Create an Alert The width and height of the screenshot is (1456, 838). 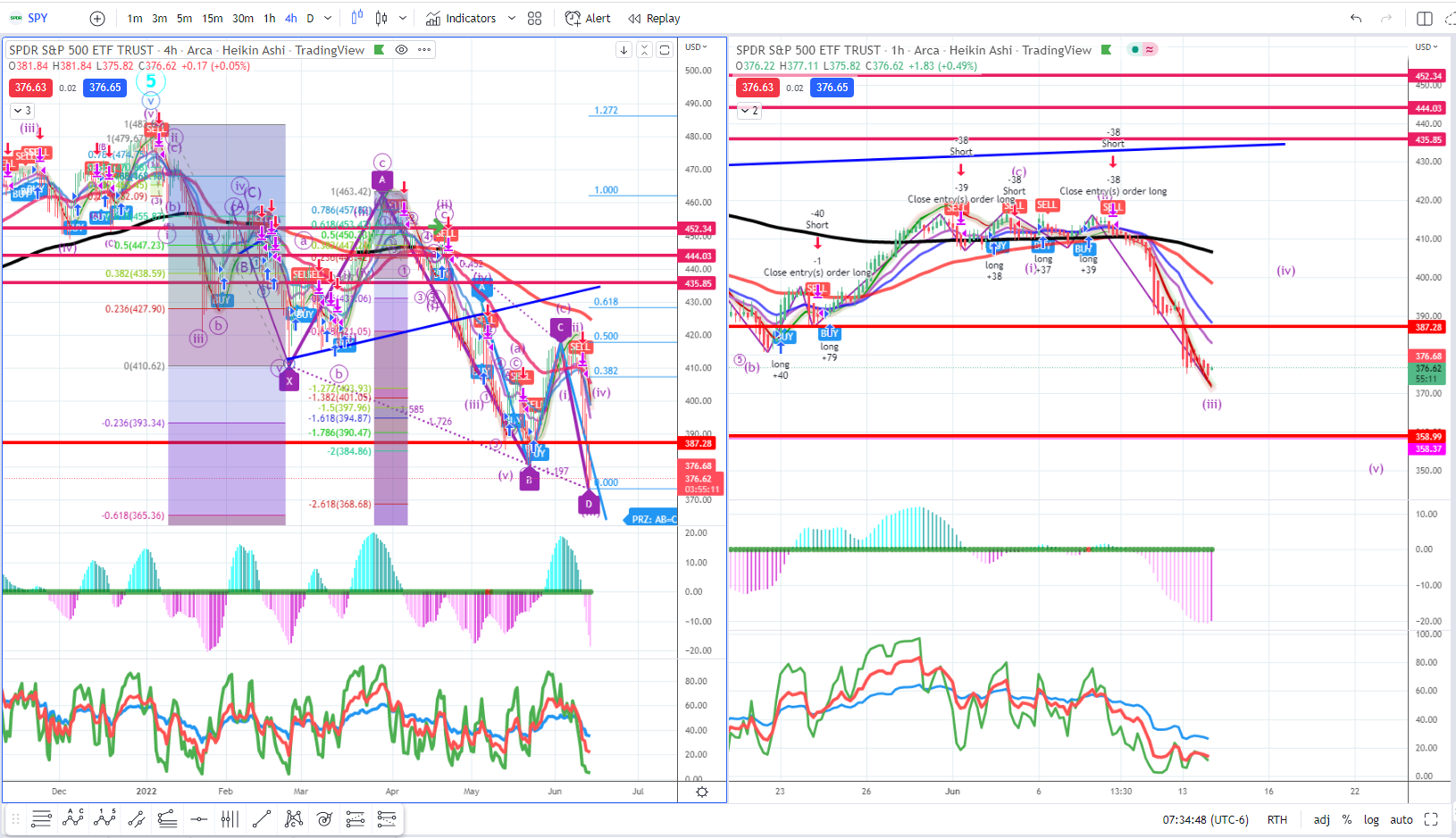pyautogui.click(x=588, y=18)
